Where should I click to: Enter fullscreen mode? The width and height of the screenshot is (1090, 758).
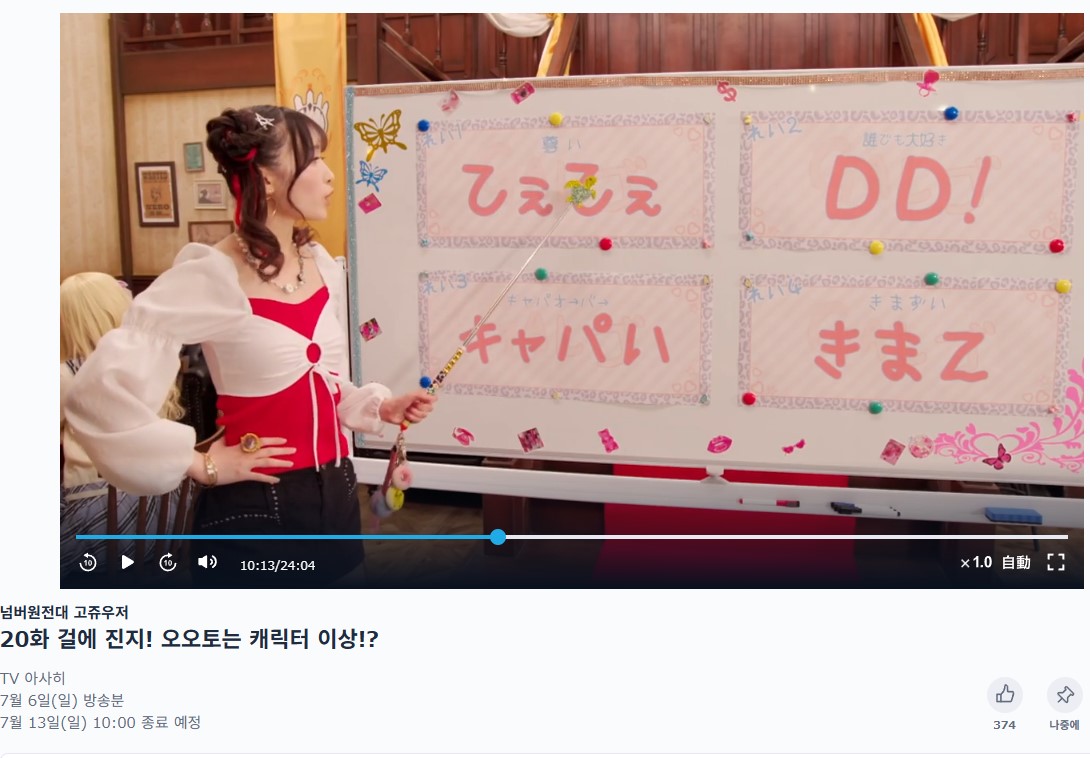(1055, 562)
